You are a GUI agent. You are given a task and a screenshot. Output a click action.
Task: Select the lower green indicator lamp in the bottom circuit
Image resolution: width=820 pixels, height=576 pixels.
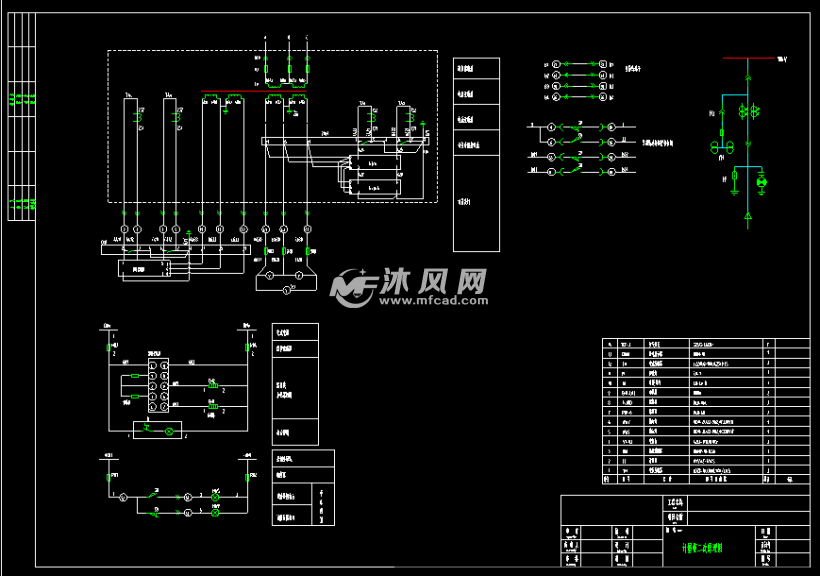pos(215,513)
